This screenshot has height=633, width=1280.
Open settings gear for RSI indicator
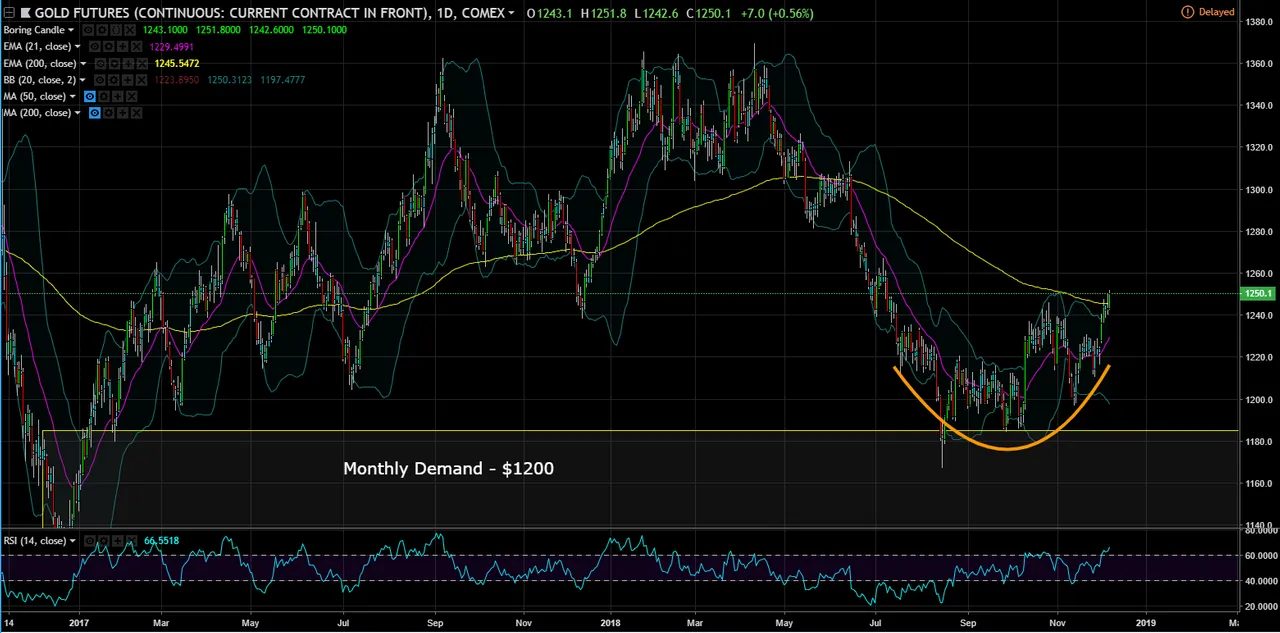click(103, 541)
